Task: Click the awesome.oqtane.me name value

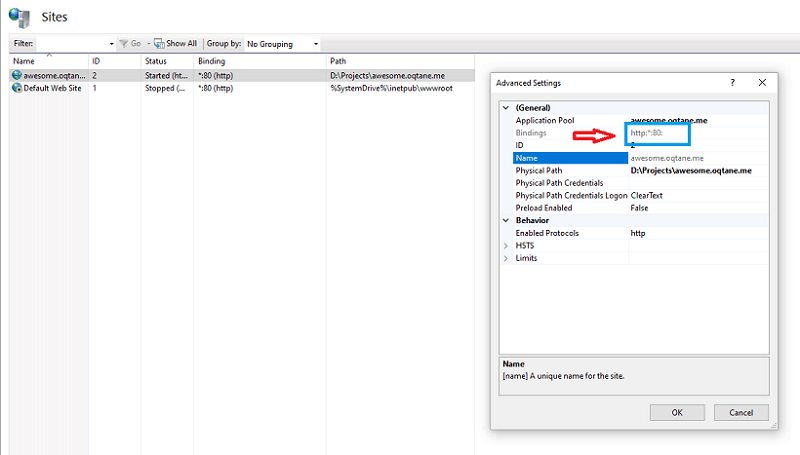Action: (667, 158)
